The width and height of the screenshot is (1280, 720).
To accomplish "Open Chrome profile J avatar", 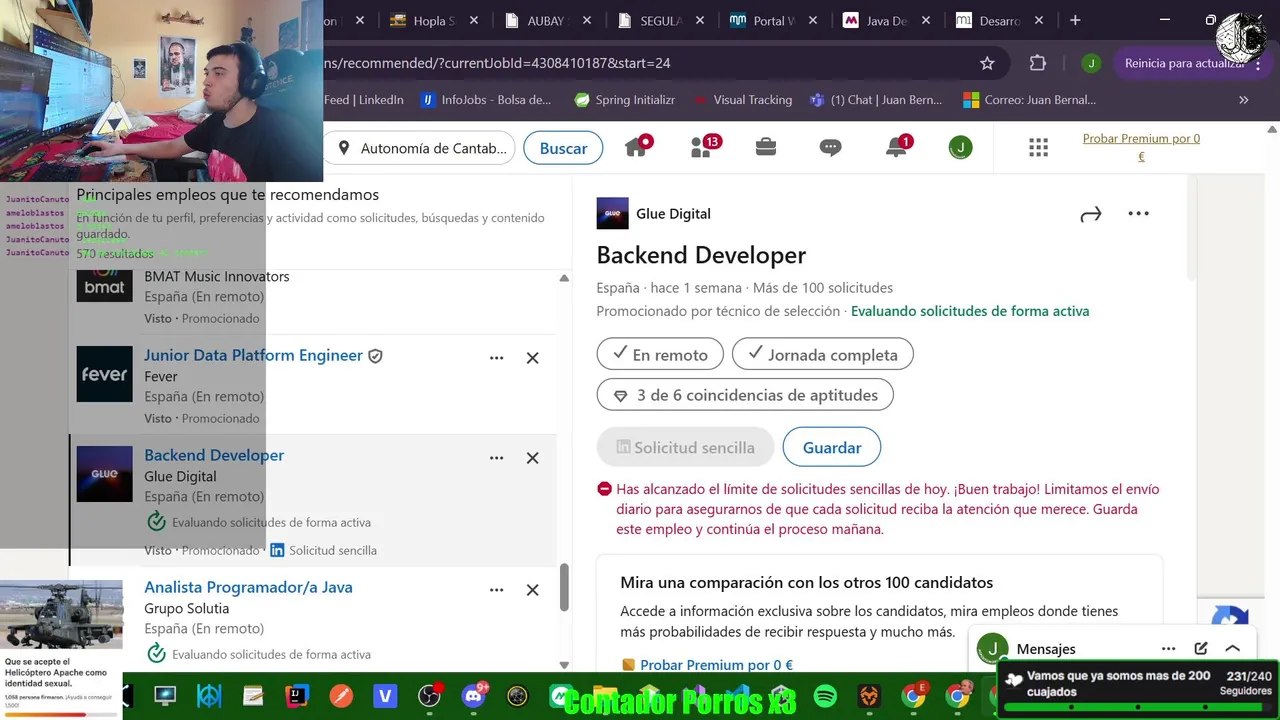I will click(1091, 63).
